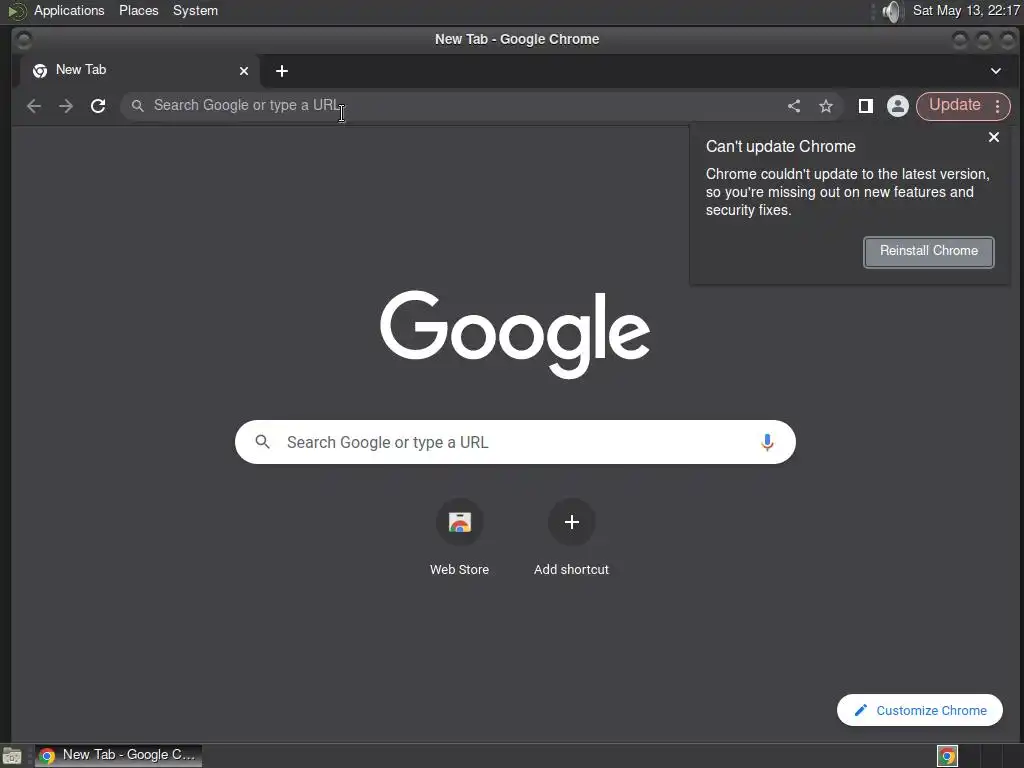Screen dimensions: 1024x768
Task: Click the search magnifier in address bar
Action: point(137,106)
